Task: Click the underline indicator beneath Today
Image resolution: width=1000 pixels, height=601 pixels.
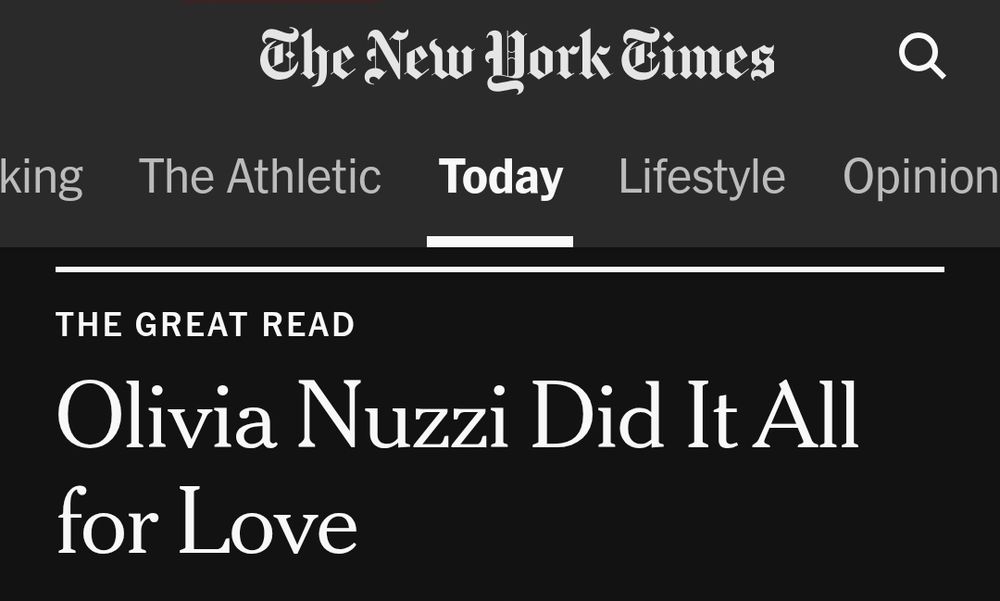Action: click(x=500, y=238)
